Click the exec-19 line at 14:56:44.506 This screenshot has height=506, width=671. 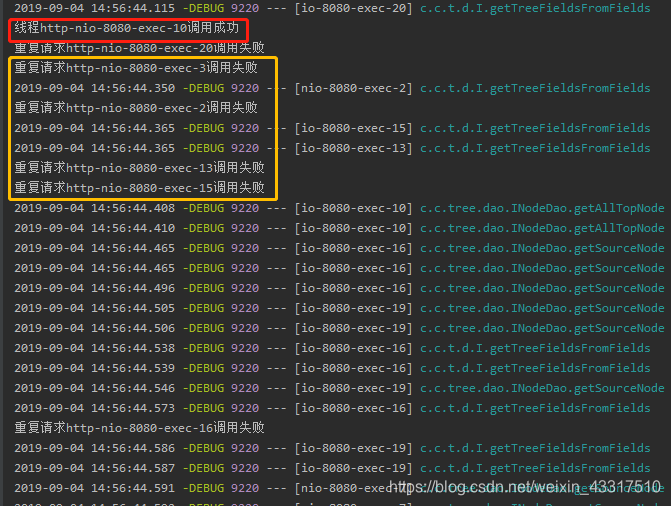(x=339, y=328)
